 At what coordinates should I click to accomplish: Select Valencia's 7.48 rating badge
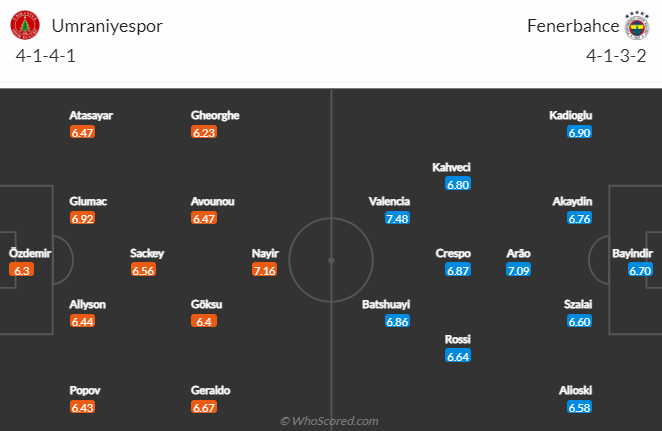397,219
